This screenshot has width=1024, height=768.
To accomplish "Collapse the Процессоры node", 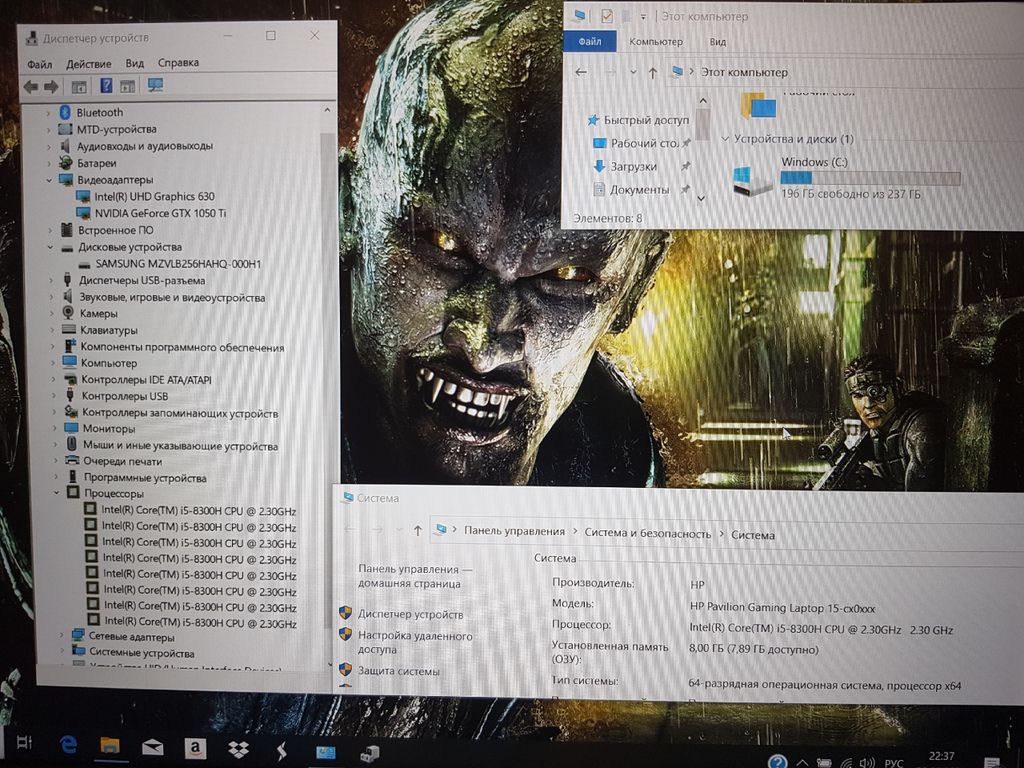I will click(x=56, y=493).
